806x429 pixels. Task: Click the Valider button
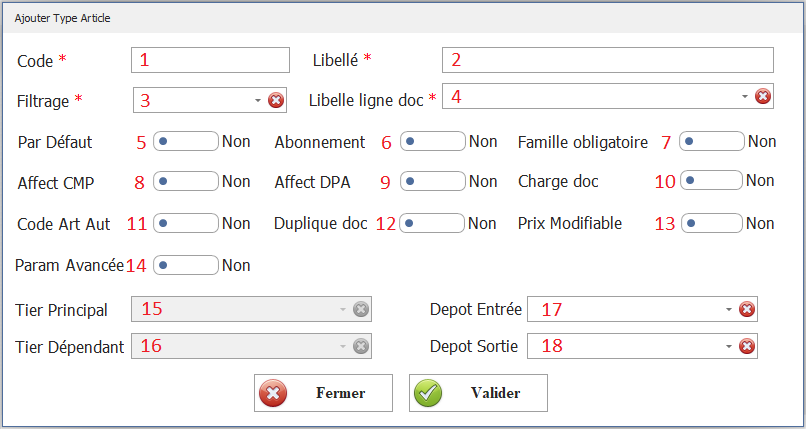[x=478, y=393]
